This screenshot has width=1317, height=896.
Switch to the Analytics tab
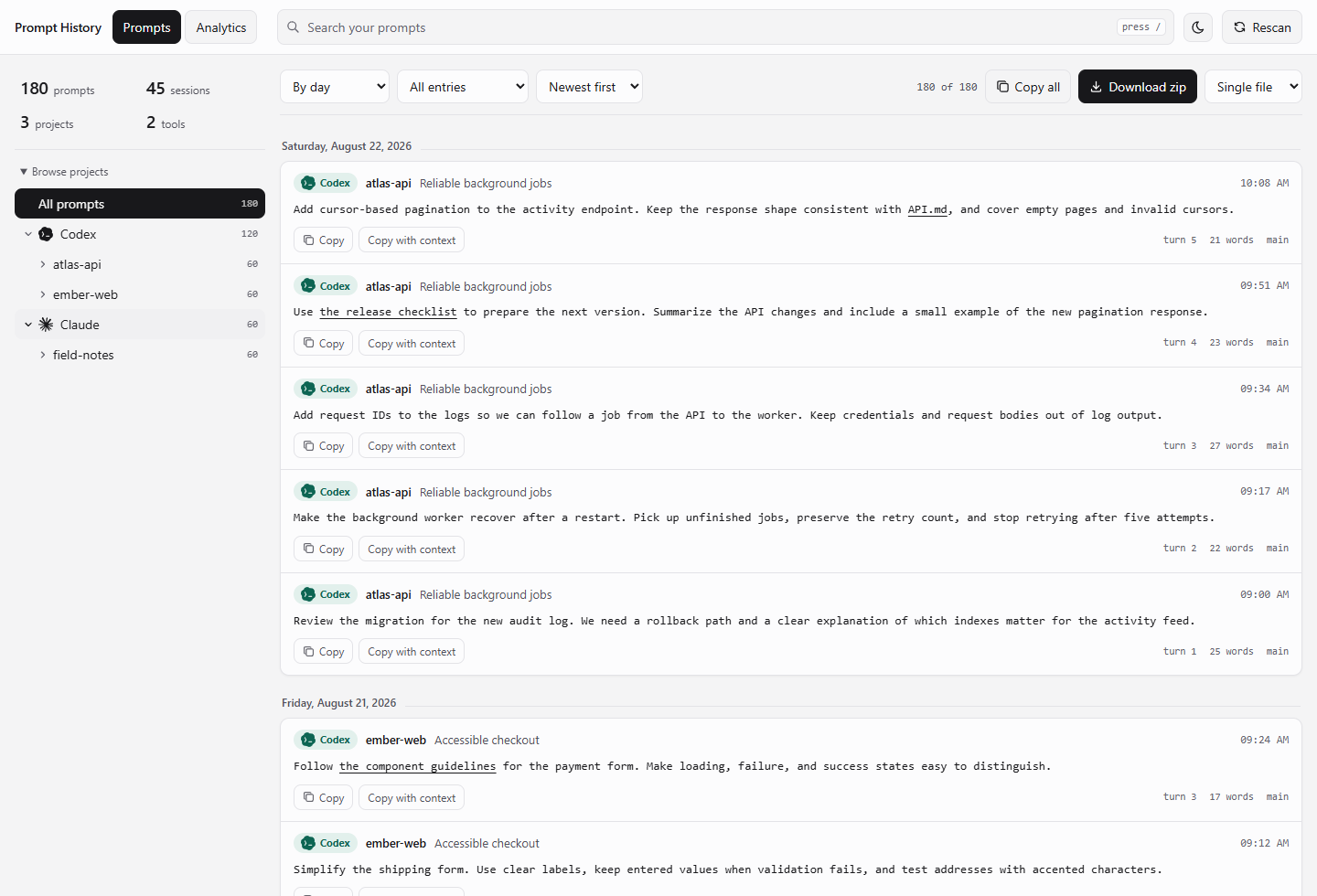[x=221, y=27]
